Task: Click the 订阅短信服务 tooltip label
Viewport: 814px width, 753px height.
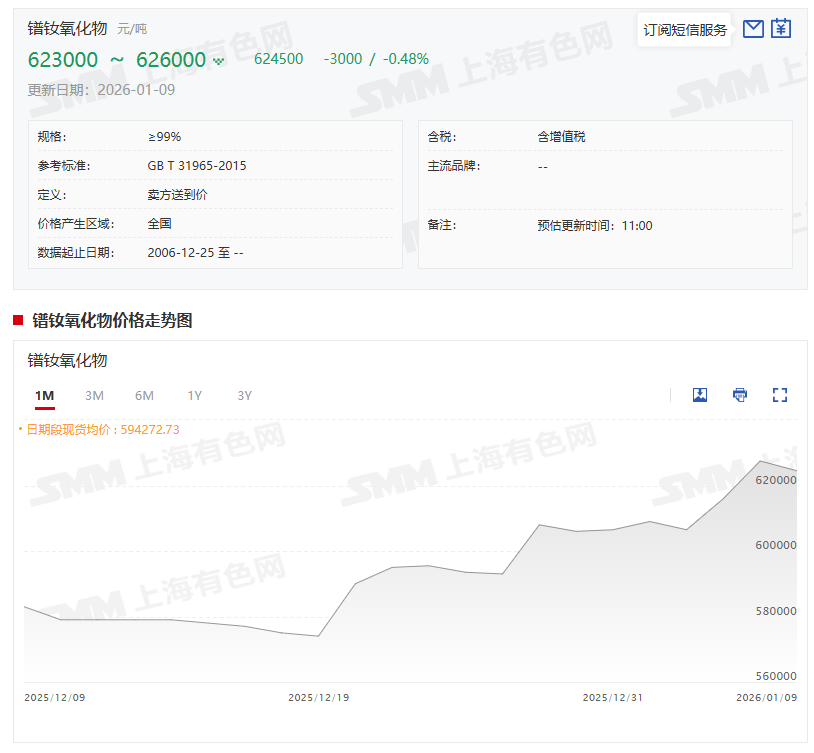Action: coord(685,30)
